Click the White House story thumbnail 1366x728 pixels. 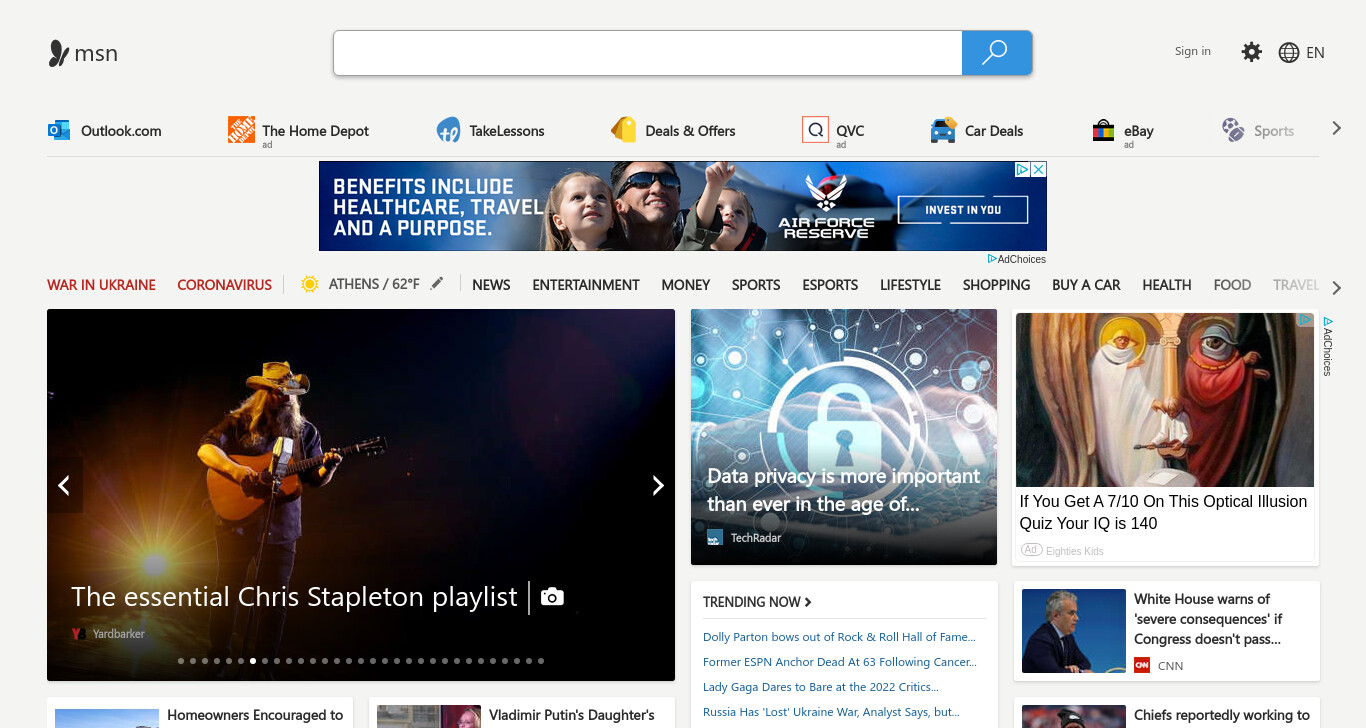coord(1074,631)
